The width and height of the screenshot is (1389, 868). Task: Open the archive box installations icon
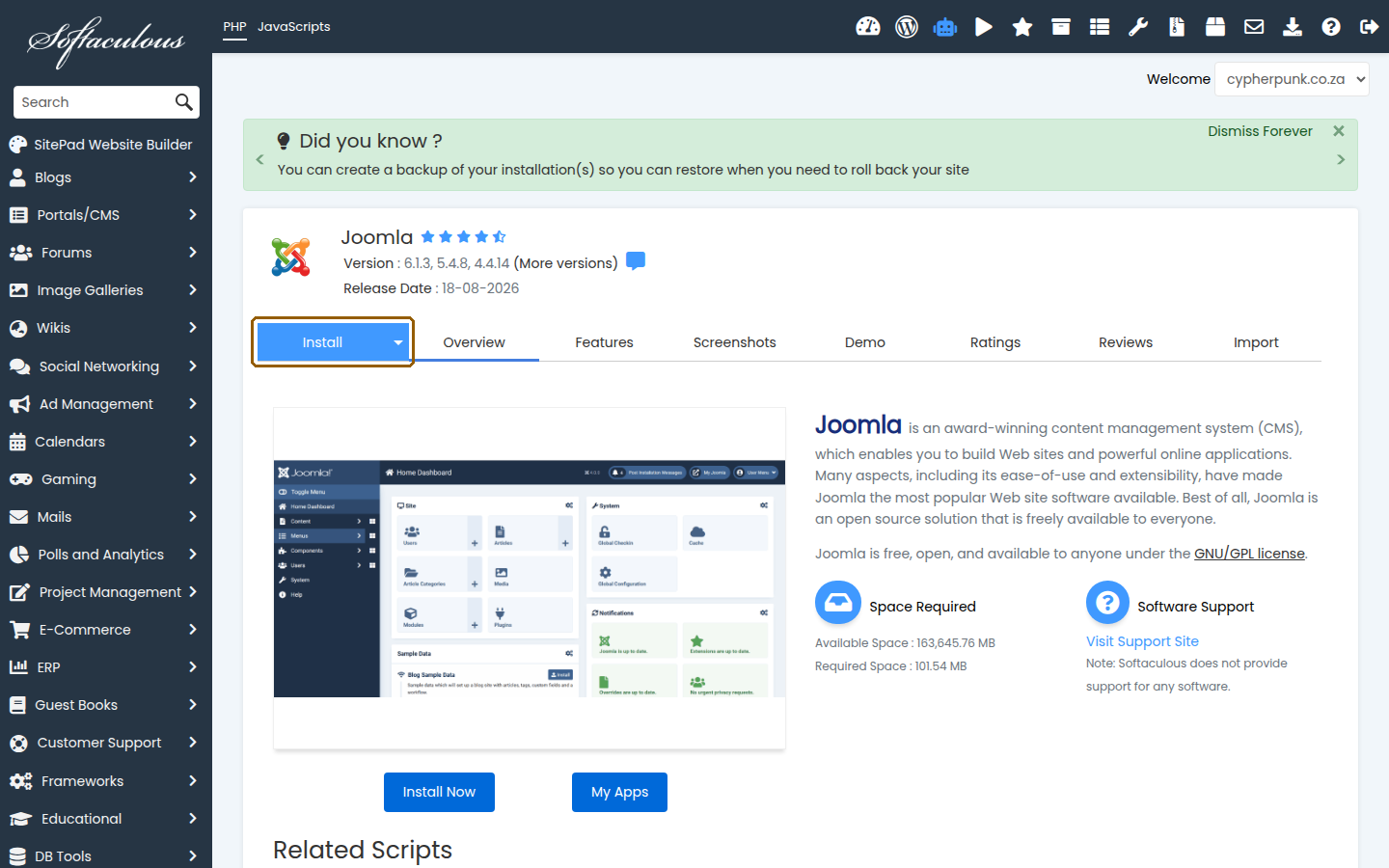(1061, 27)
